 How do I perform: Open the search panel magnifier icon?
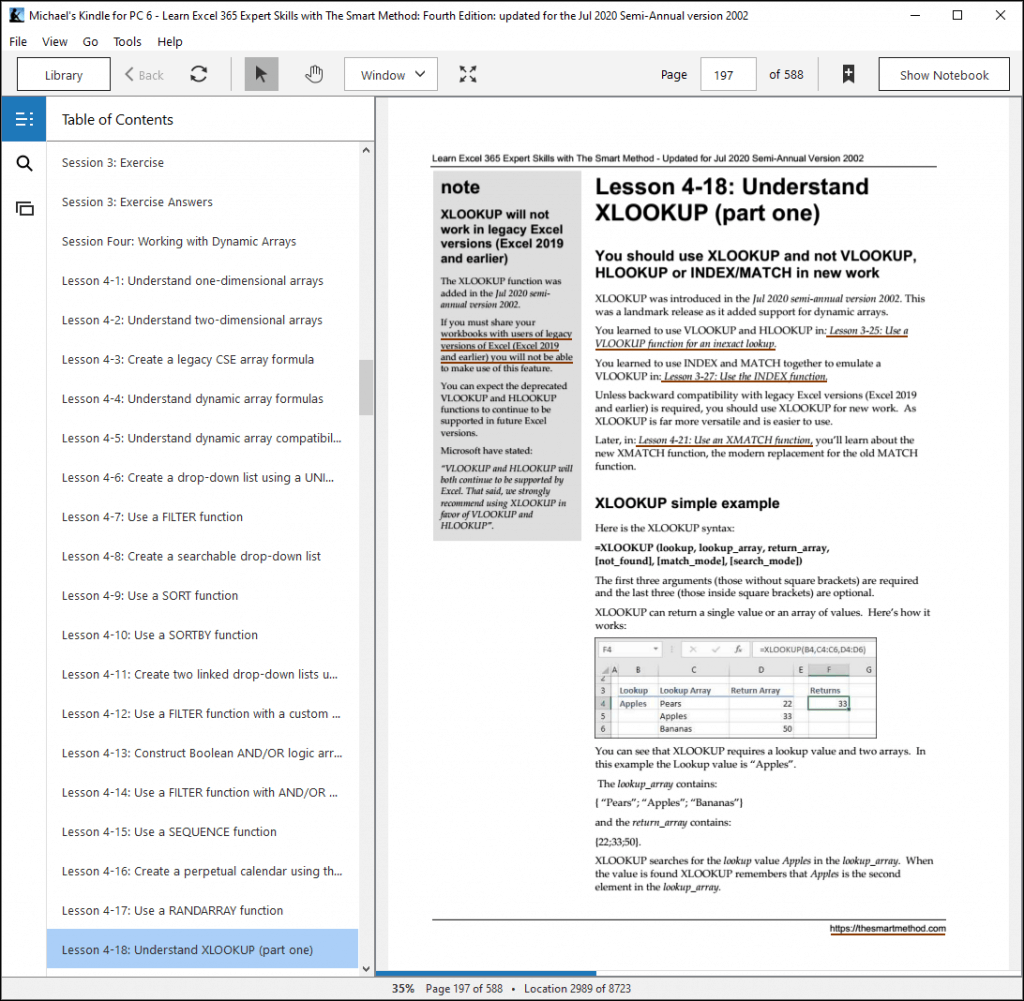[x=24, y=163]
